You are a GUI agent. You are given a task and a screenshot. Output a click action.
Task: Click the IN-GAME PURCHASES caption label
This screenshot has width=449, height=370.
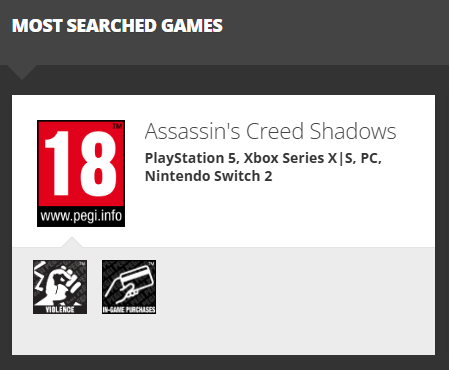pyautogui.click(x=129, y=310)
